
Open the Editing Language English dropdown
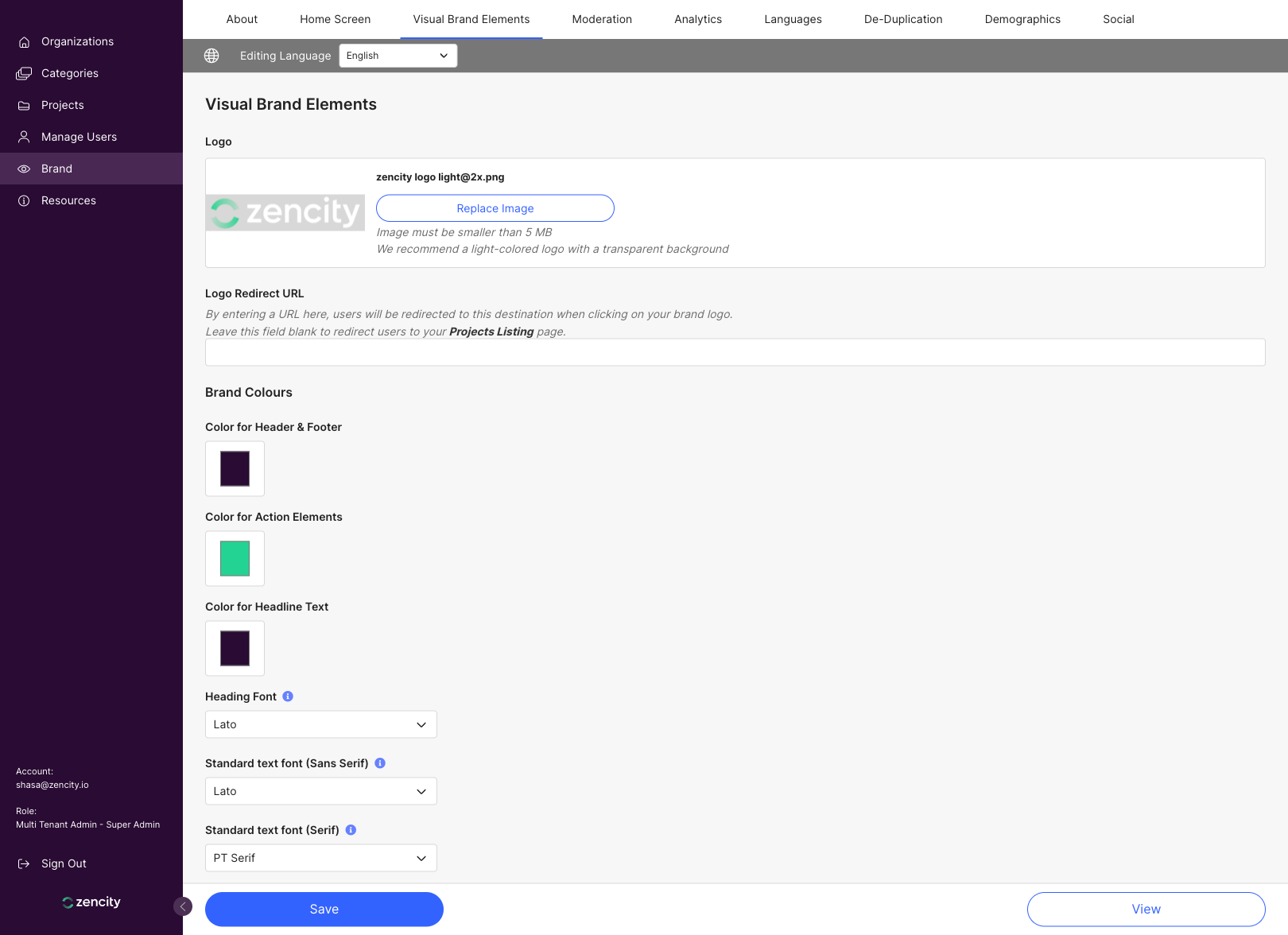coord(398,56)
